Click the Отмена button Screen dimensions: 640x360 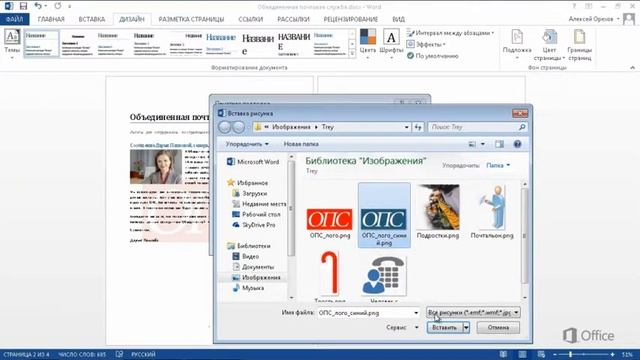[498, 327]
